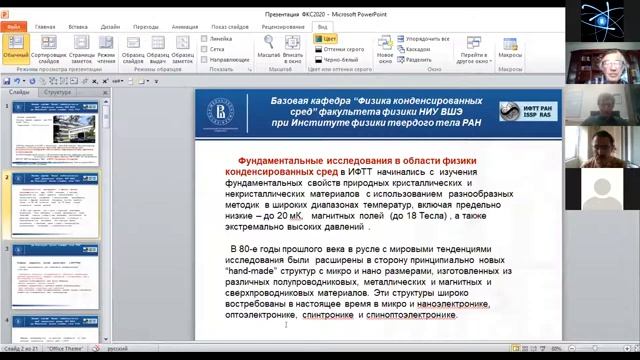Click underlined word спинтронике on slide
This screenshot has width=640, height=360.
pyautogui.click(x=328, y=315)
